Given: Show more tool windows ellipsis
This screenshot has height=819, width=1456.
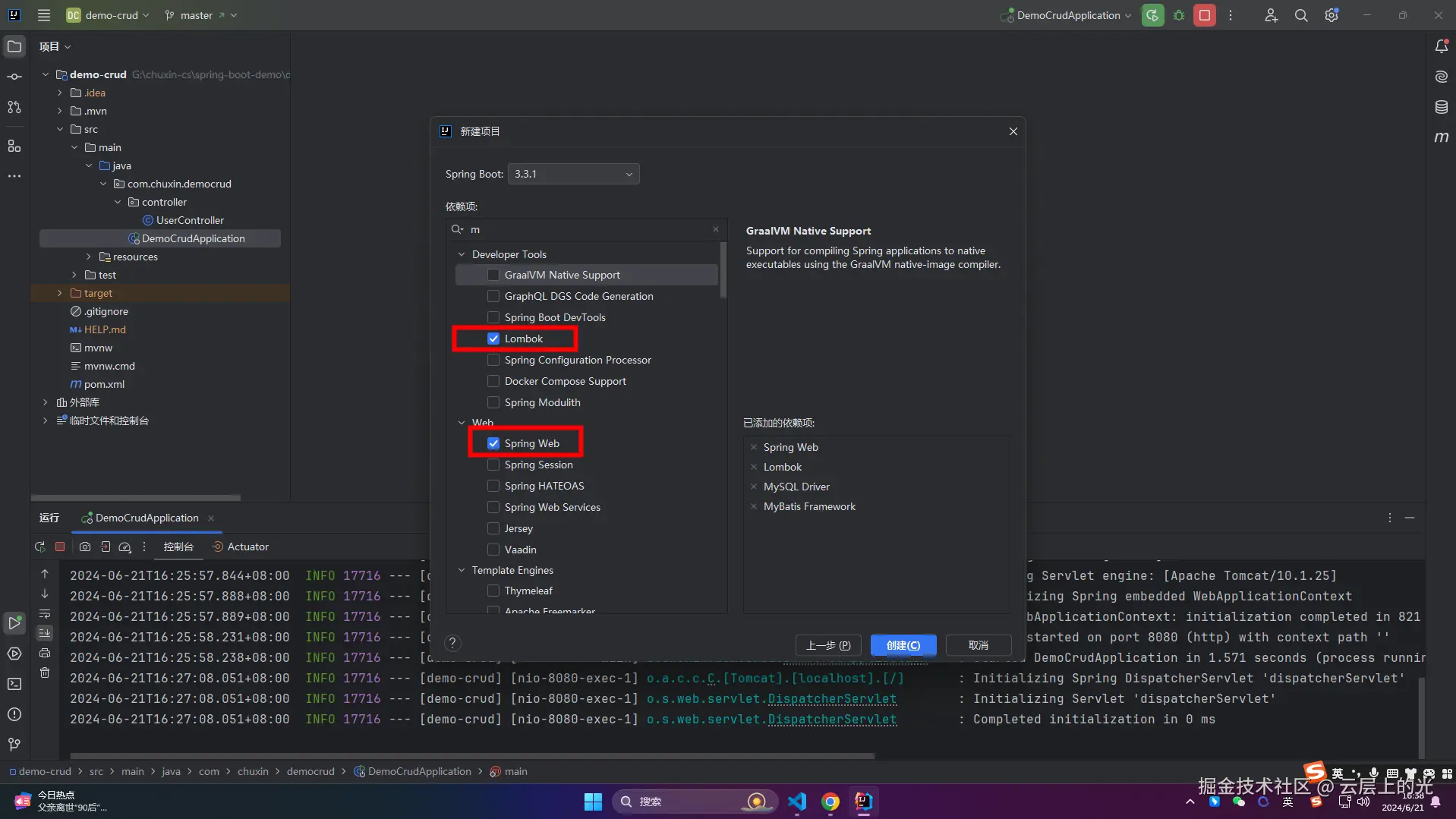Looking at the screenshot, I should coord(14,176).
